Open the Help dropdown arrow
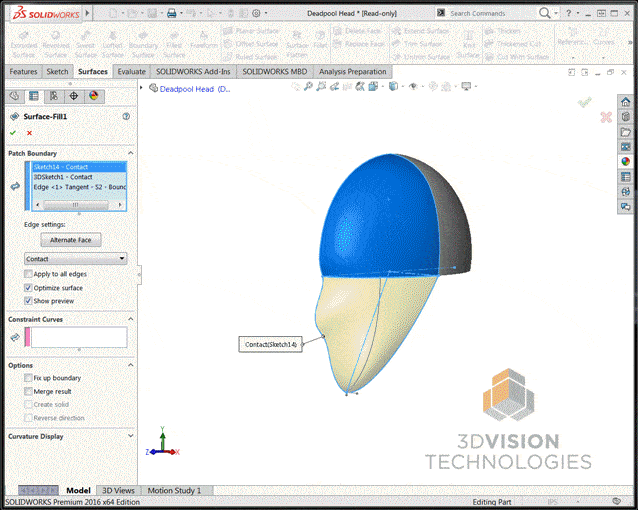Image resolution: width=638 pixels, height=510 pixels. pos(577,13)
